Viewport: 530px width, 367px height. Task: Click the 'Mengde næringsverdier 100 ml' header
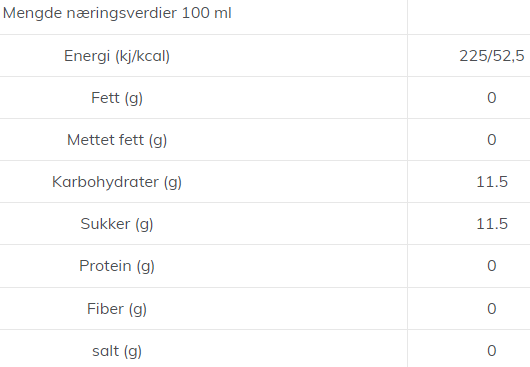pos(117,14)
